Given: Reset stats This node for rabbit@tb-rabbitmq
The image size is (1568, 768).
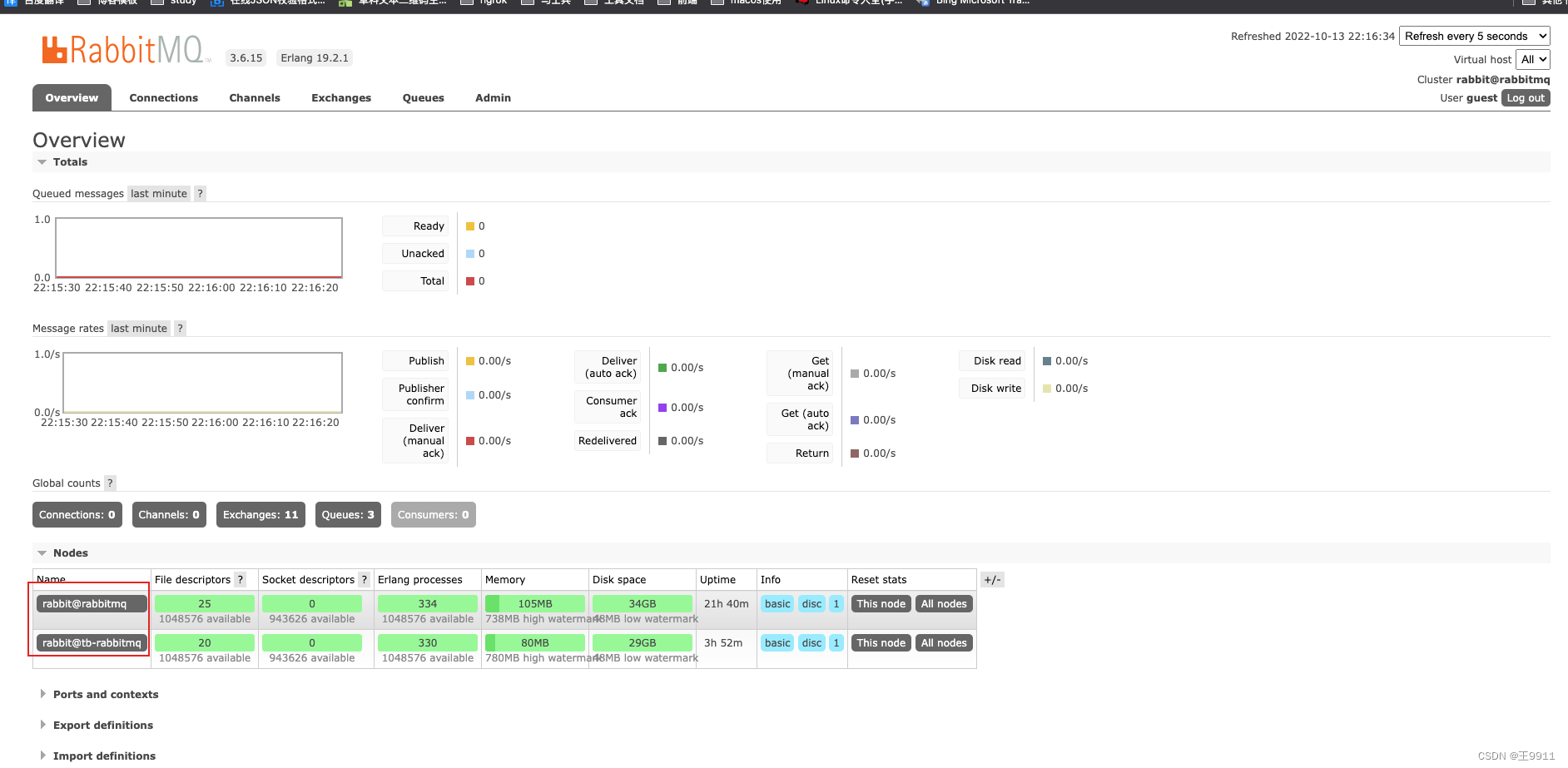Looking at the screenshot, I should tap(881, 643).
